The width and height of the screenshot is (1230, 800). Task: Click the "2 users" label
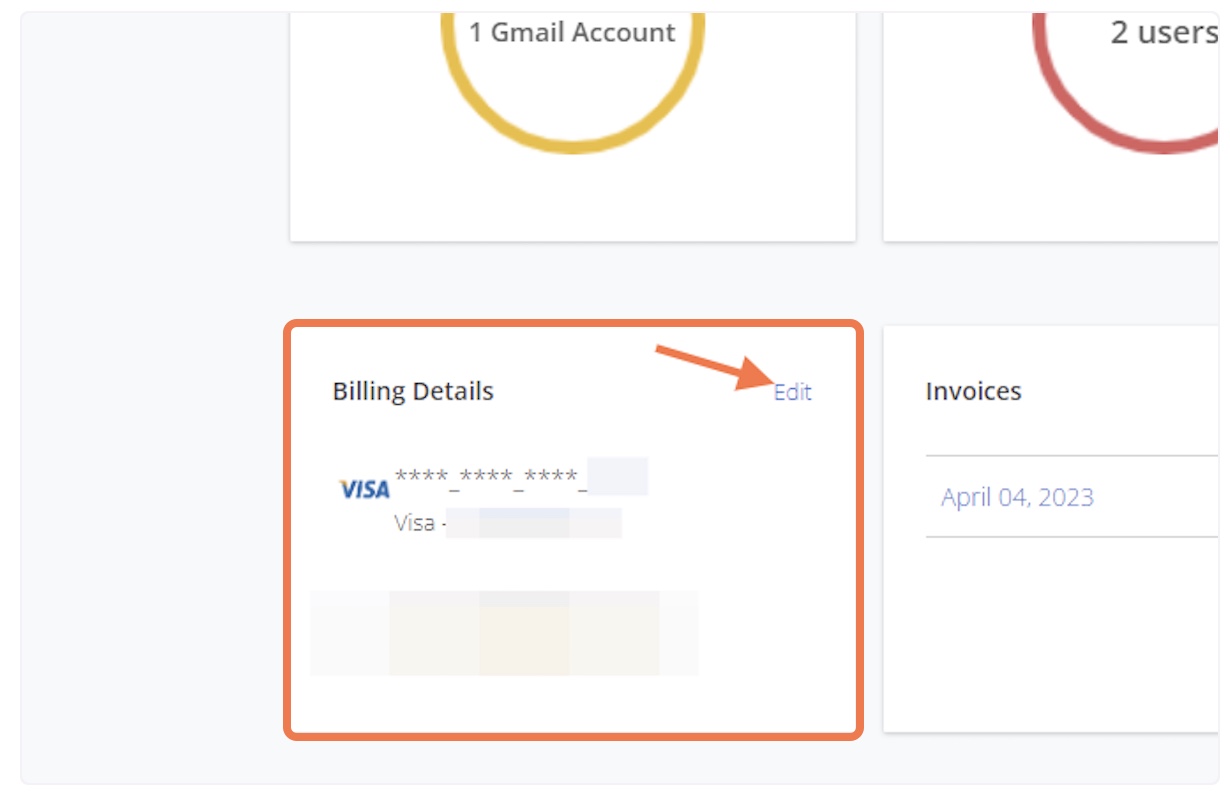[1163, 32]
